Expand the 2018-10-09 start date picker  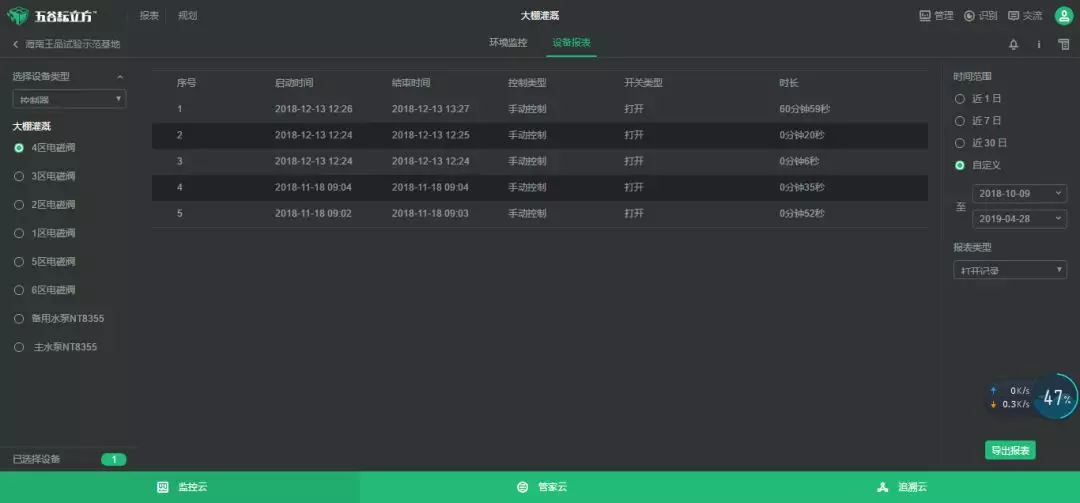click(x=1019, y=193)
